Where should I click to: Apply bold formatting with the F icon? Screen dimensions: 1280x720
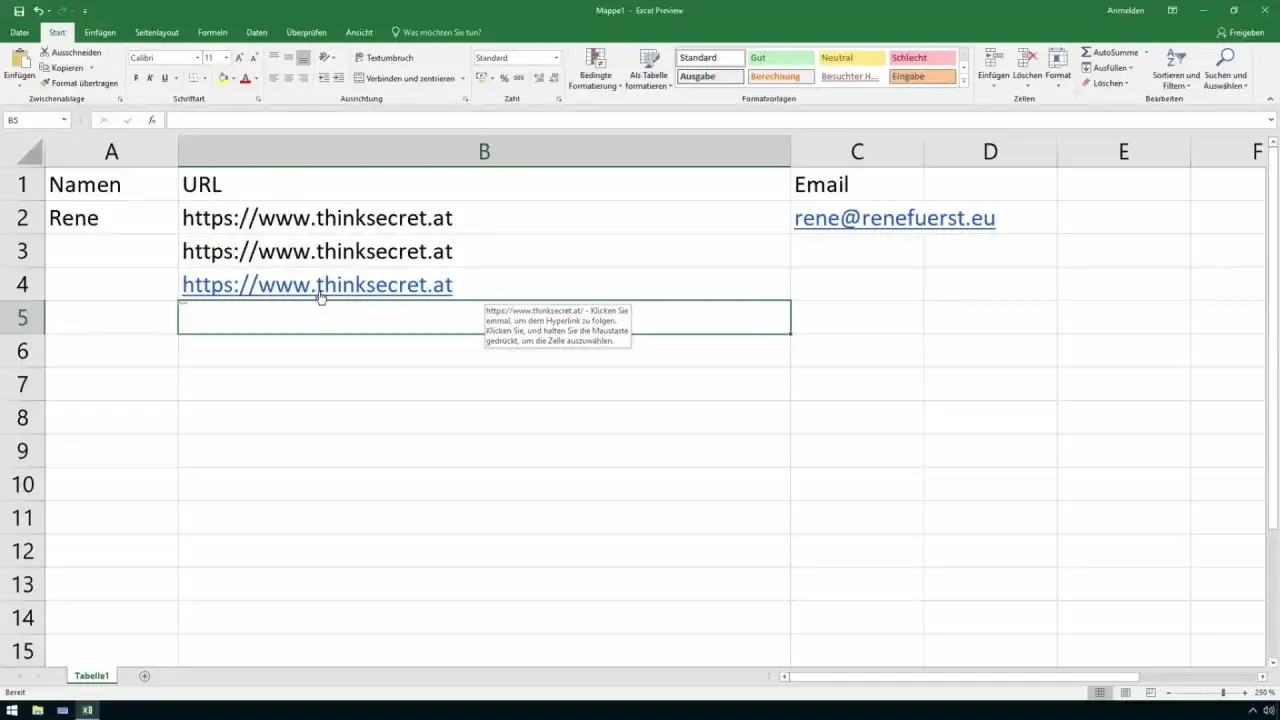[136, 78]
